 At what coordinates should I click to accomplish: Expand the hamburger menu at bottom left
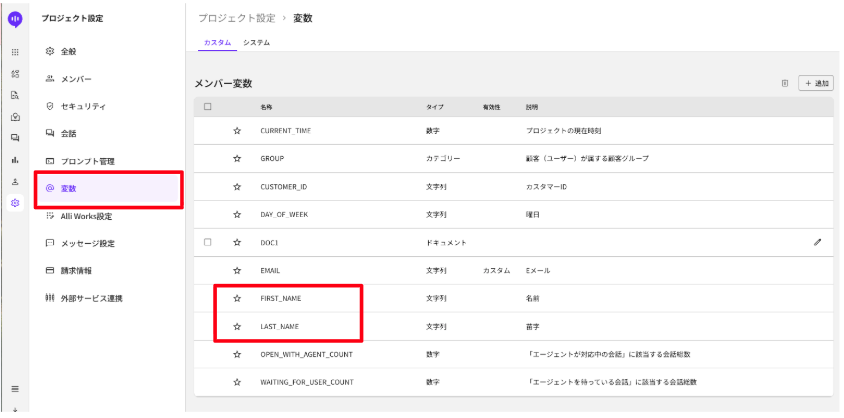[x=14, y=388]
